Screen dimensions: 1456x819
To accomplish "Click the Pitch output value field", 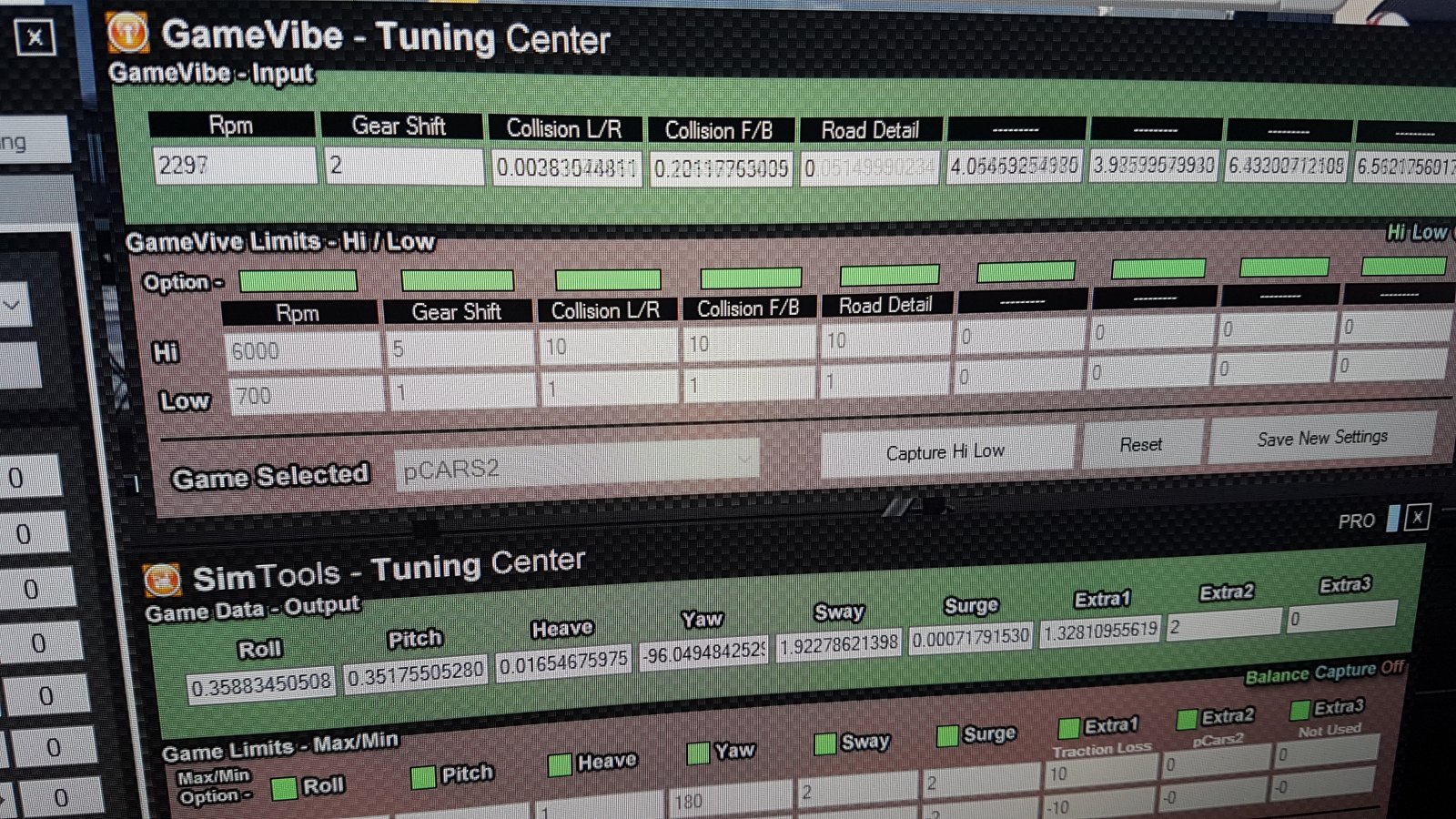I will [x=416, y=673].
